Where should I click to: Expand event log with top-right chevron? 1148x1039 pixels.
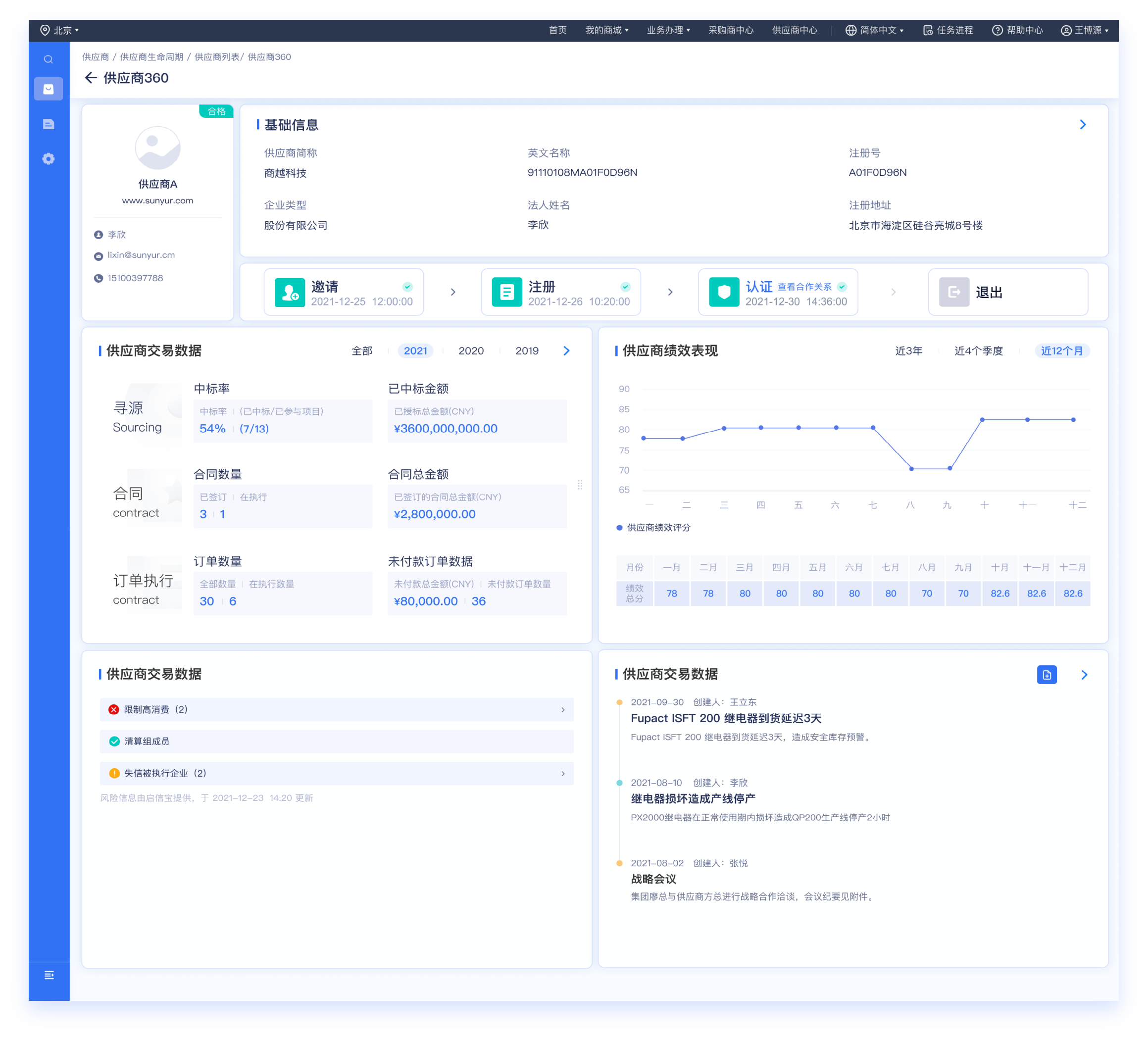pos(1084,675)
